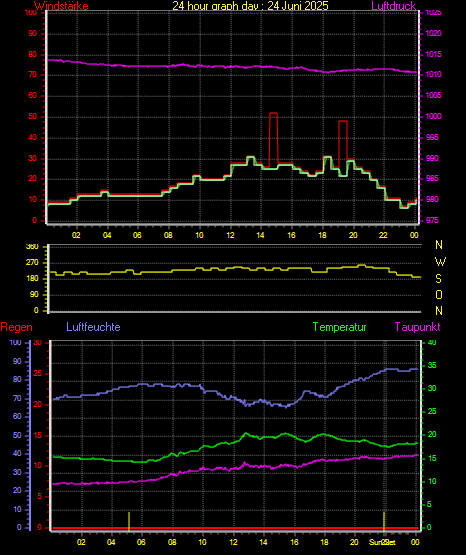Viewport: 466px width, 555px height.
Task: Click the S compass label beside the wind direction graph
Action: [x=438, y=279]
